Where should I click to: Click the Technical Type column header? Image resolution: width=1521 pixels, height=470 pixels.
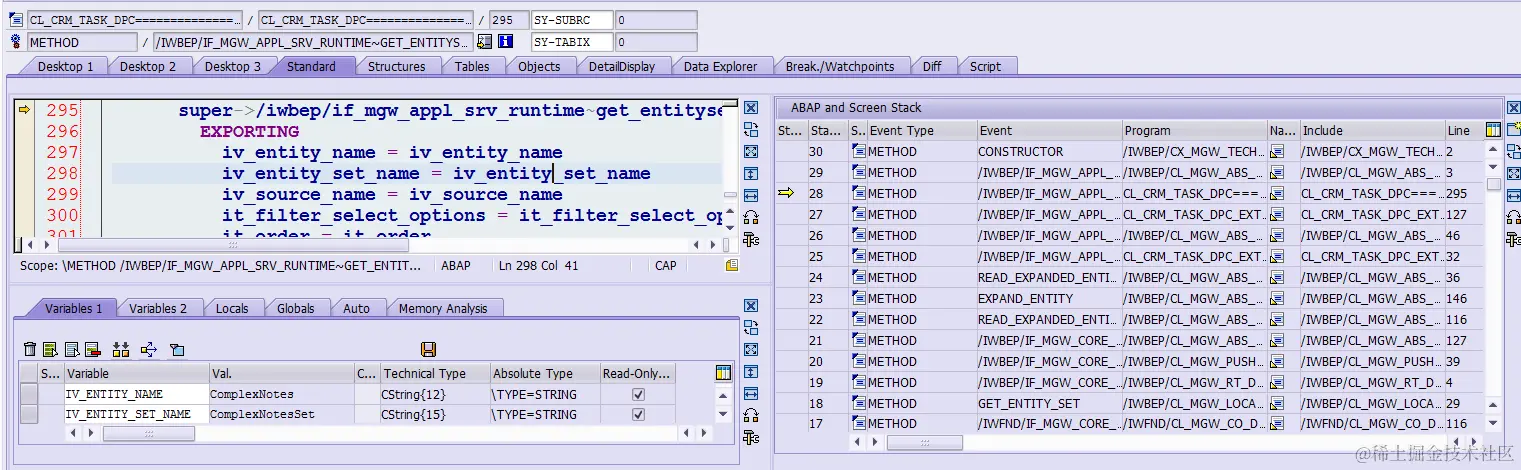coord(435,374)
